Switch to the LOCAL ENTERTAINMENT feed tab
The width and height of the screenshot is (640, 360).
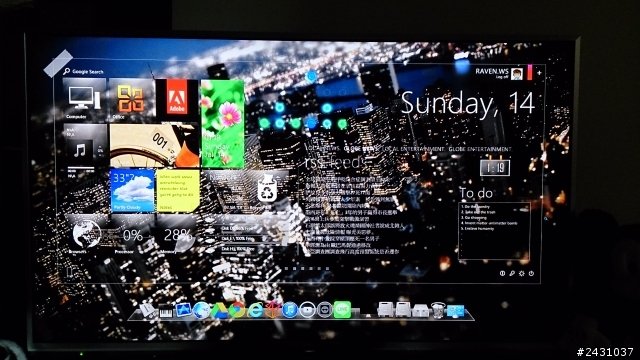(413, 149)
